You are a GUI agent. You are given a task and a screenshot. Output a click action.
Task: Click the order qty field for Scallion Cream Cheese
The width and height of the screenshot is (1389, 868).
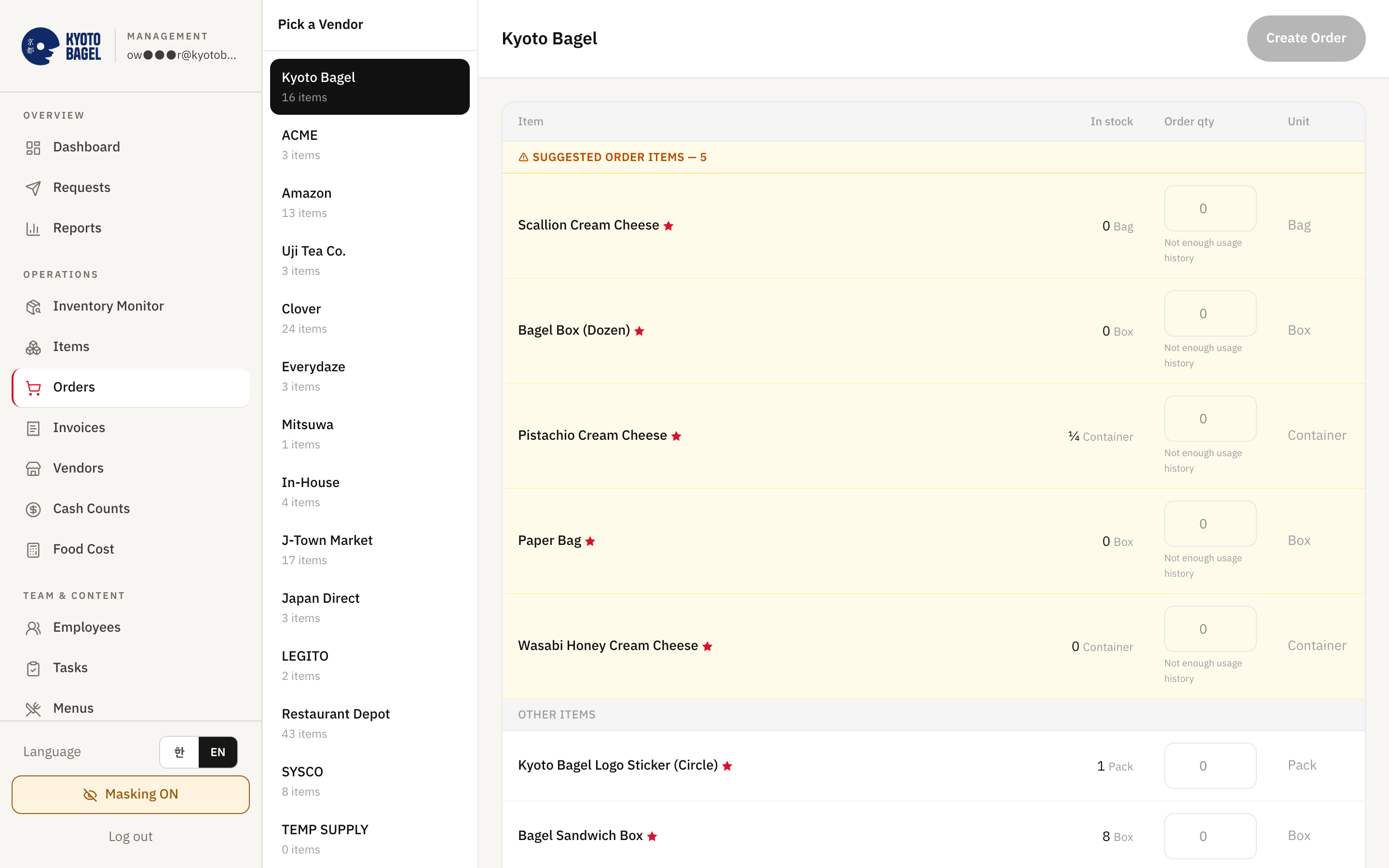(1210, 208)
